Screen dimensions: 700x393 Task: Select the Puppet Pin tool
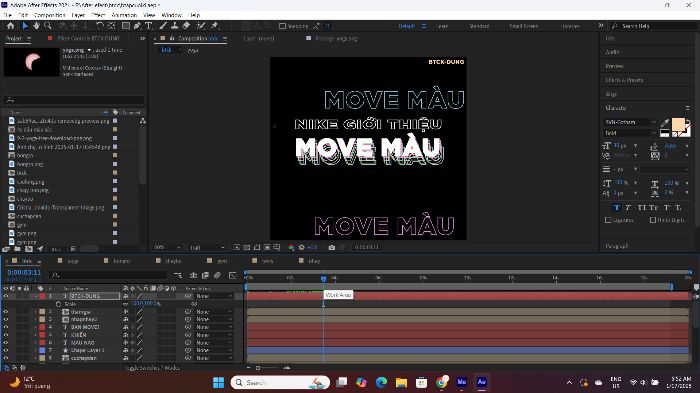coord(215,26)
